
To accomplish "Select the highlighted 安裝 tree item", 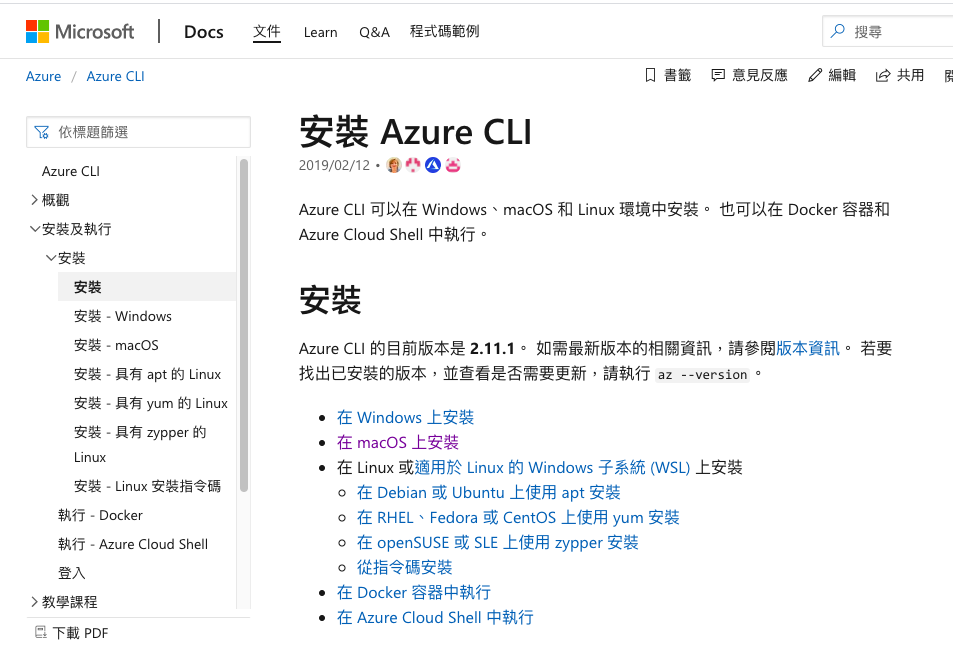I will tap(146, 287).
